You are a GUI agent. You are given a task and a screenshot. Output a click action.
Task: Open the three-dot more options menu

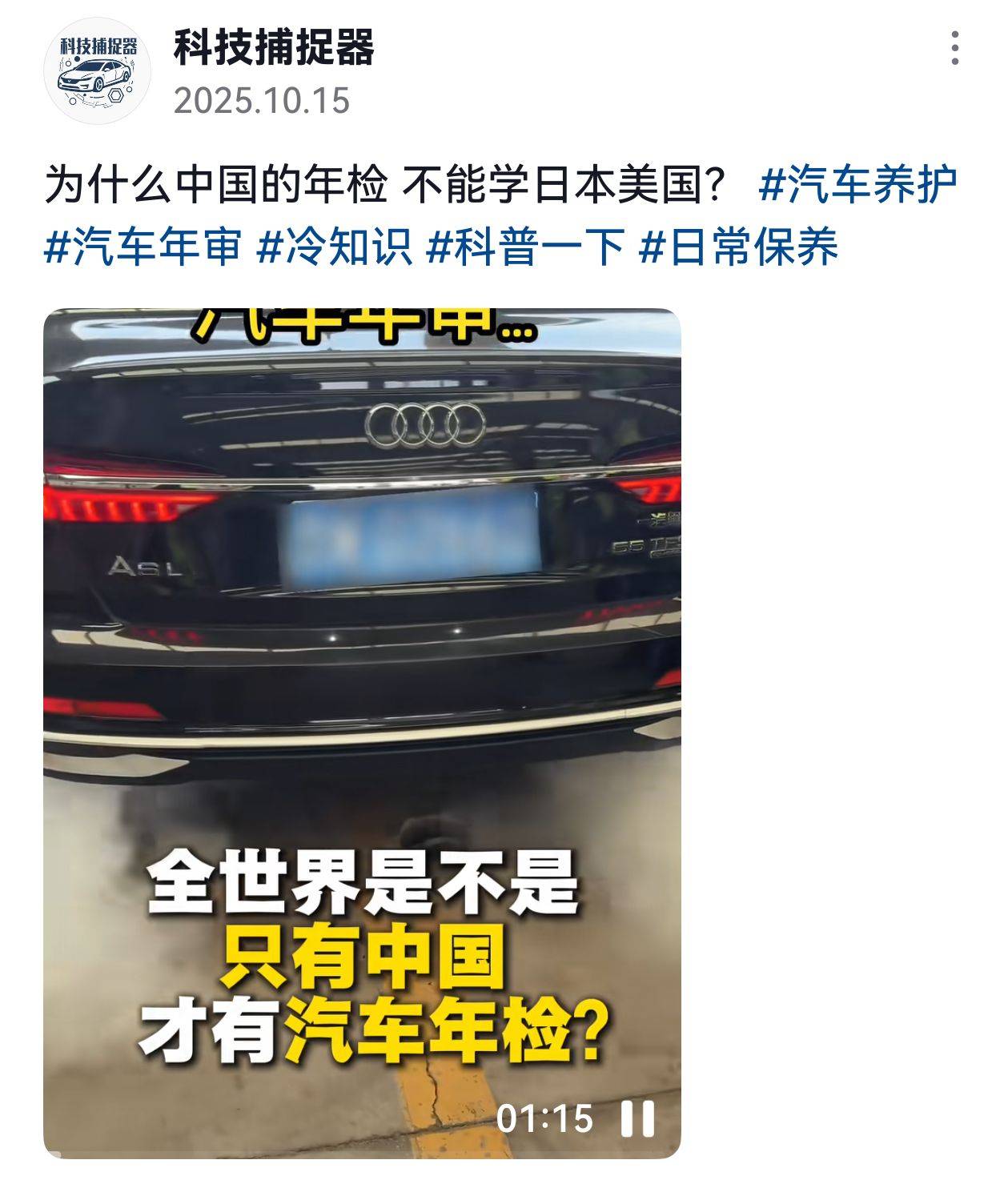(955, 48)
